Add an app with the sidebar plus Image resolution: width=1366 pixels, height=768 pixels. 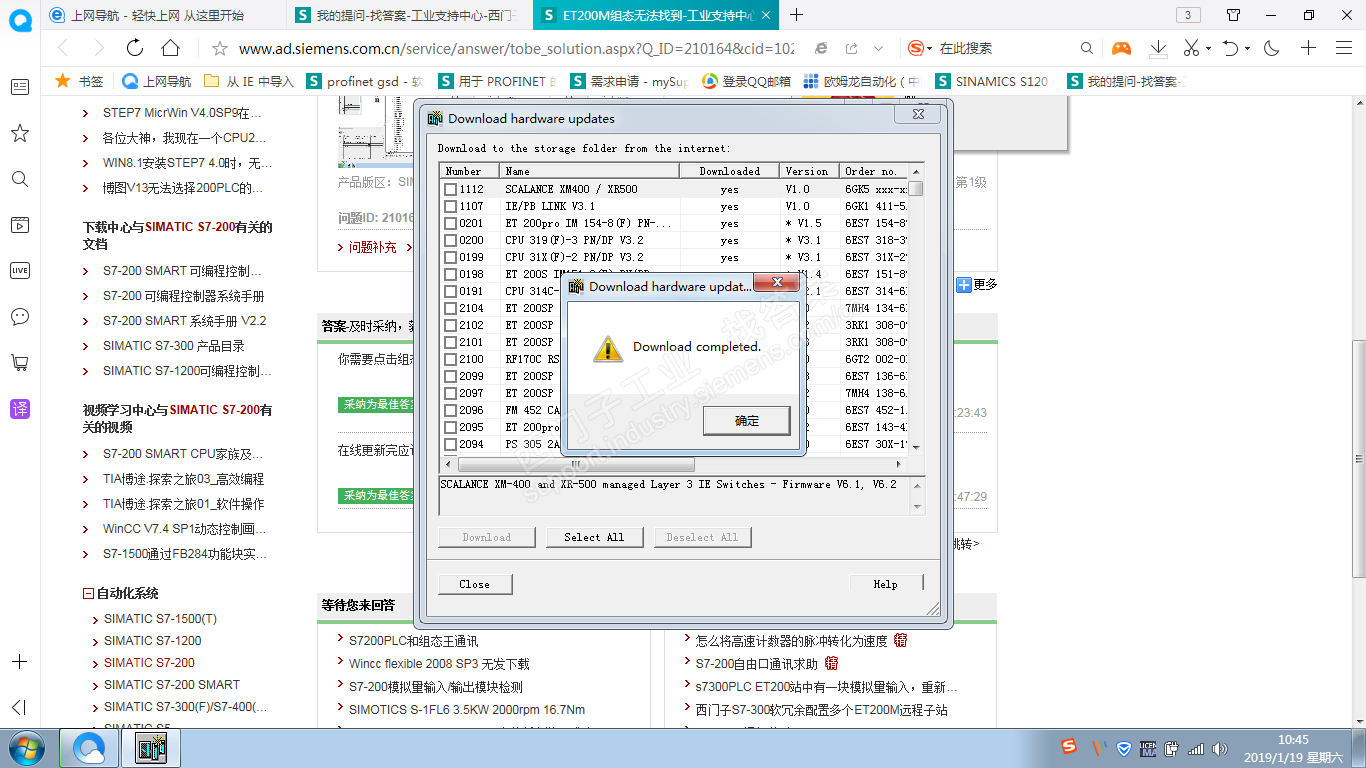point(20,662)
